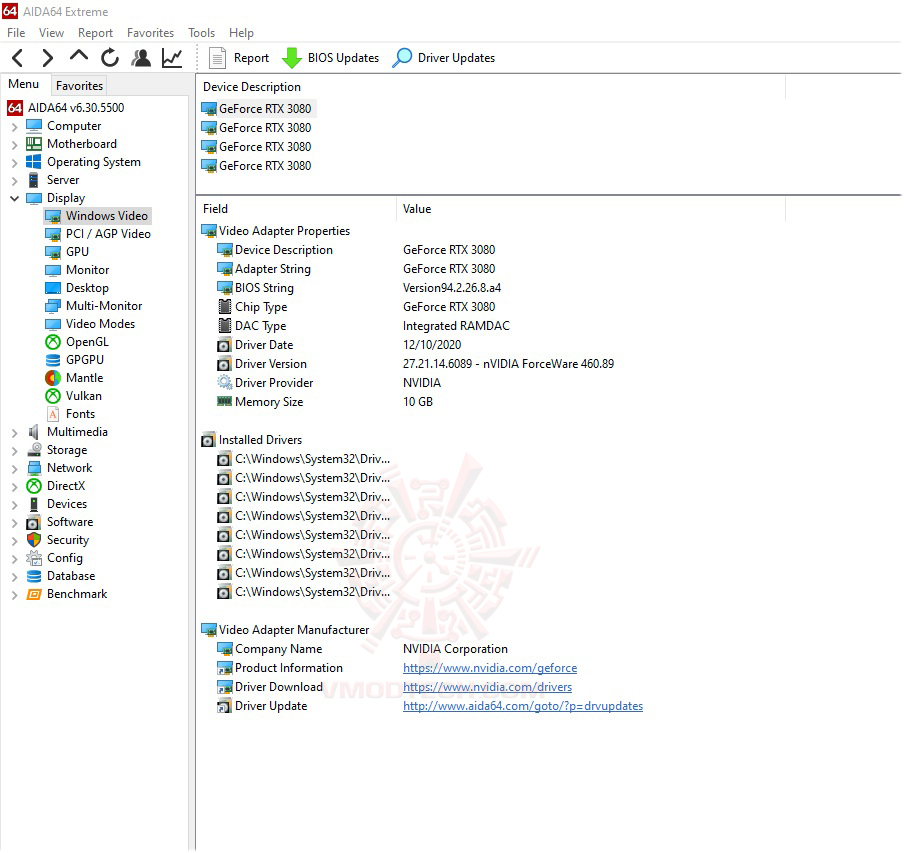Click the up-level arrow toolbar icon
Viewport: 904px width, 853px height.
click(x=79, y=56)
